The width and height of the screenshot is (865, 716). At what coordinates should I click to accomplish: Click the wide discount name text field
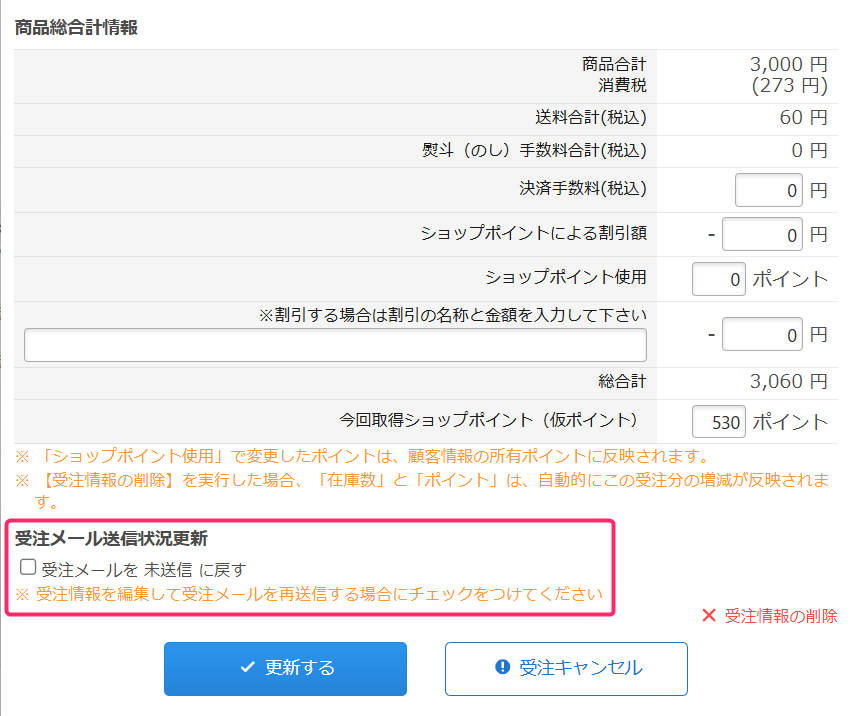tap(335, 345)
